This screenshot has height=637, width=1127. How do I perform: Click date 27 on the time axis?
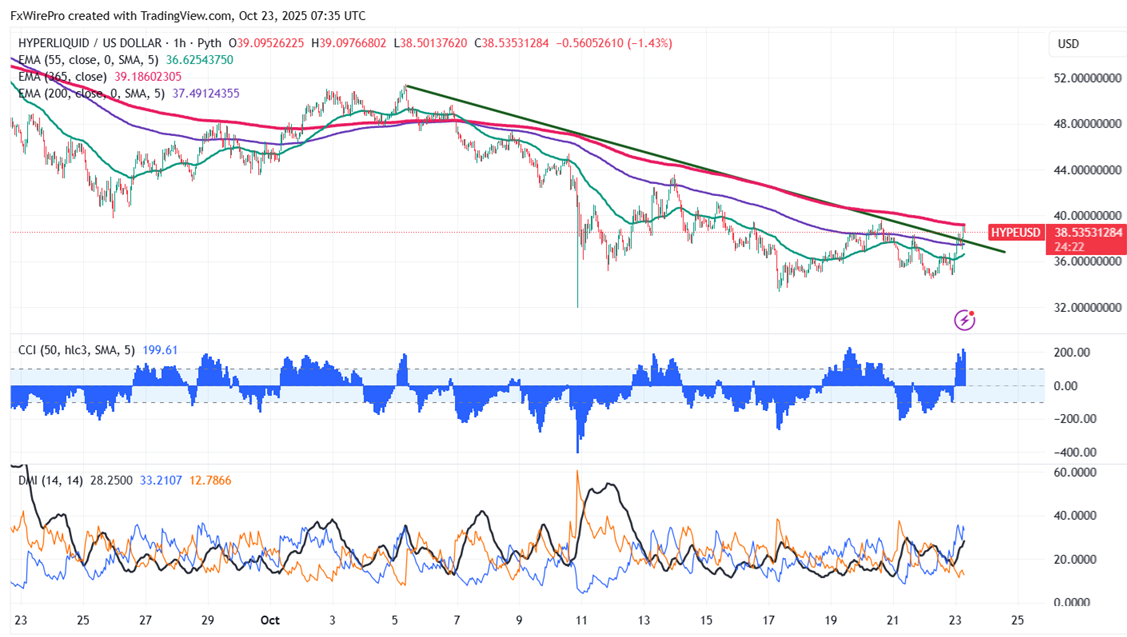tap(145, 620)
